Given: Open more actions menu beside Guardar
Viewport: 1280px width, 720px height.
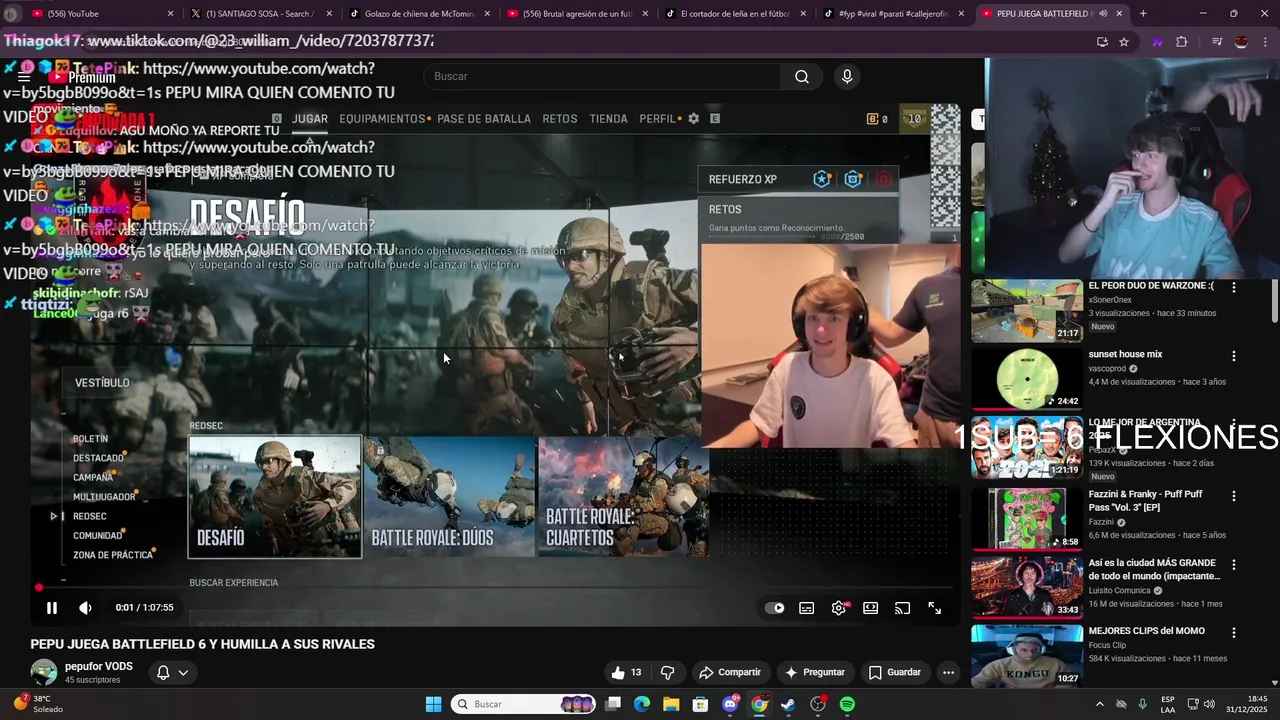Looking at the screenshot, I should pos(948,672).
